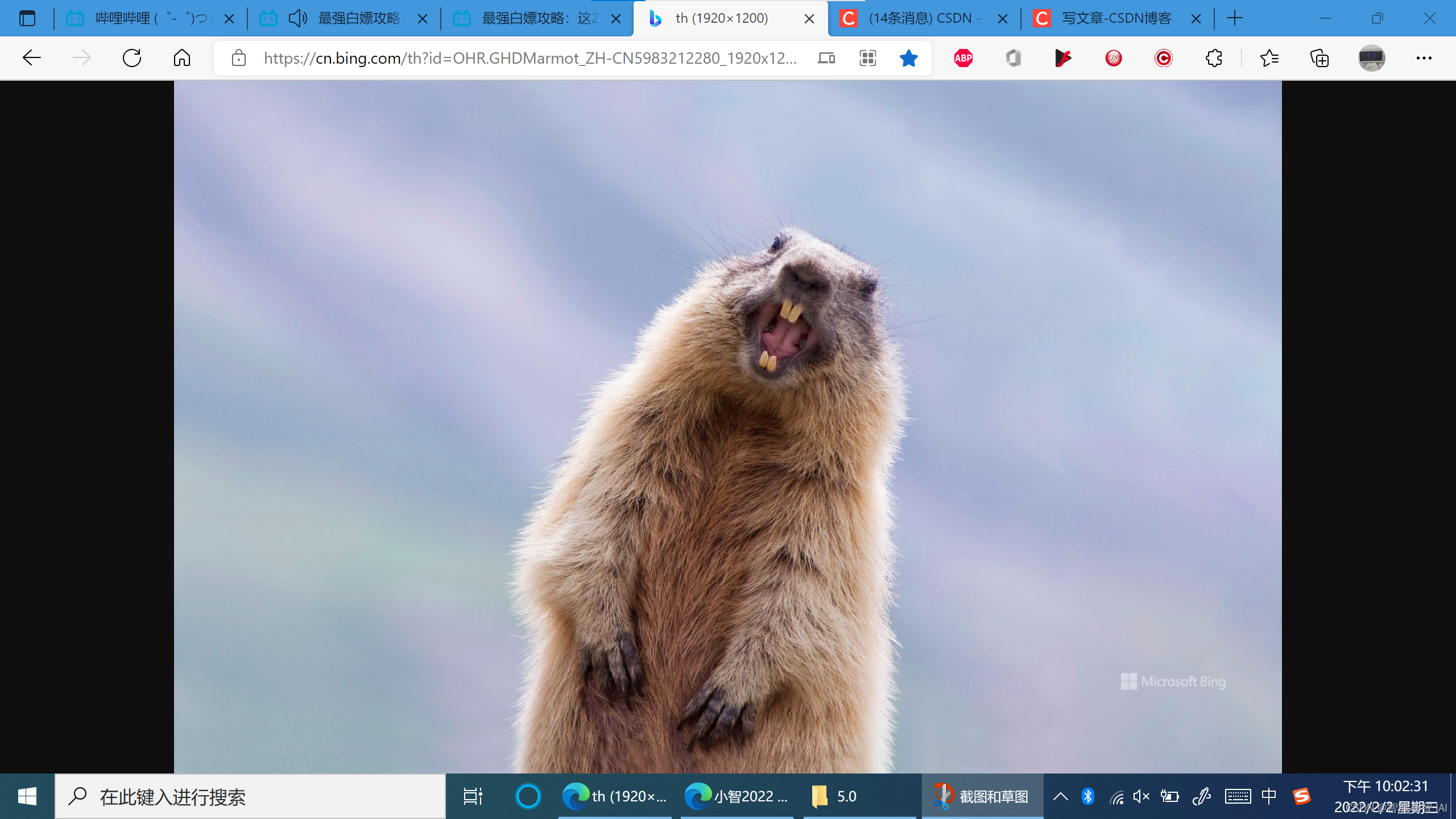
Task: Open the Extensions puzzle icon
Action: click(x=1214, y=58)
